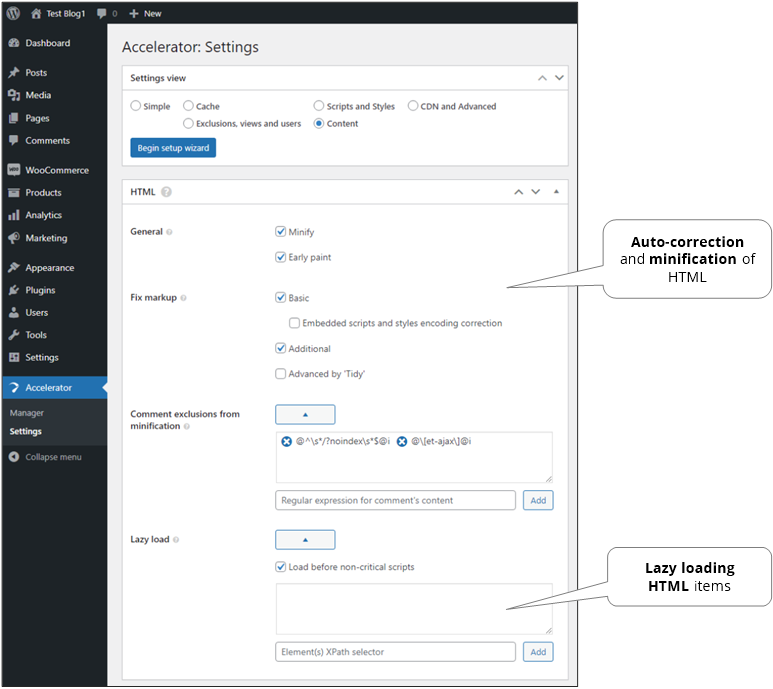
Task: Uncheck the Minify checkbox
Action: tap(281, 232)
